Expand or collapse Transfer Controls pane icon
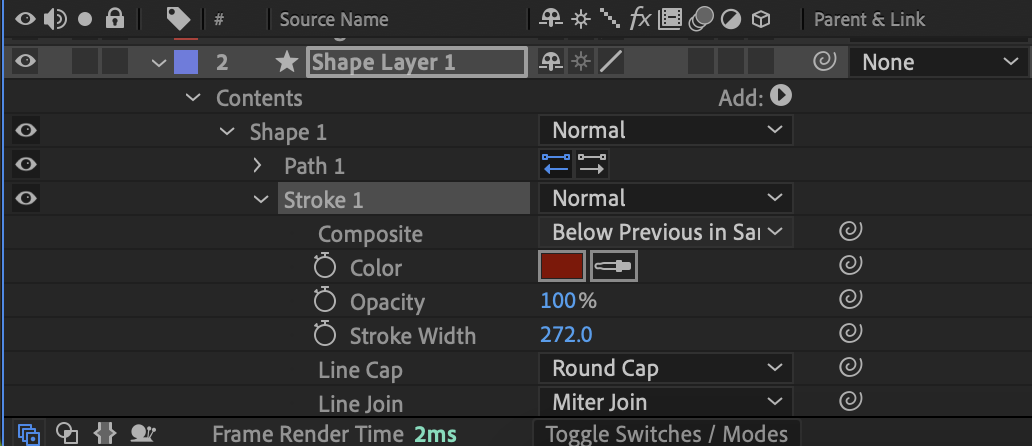The width and height of the screenshot is (1032, 446). [66, 433]
